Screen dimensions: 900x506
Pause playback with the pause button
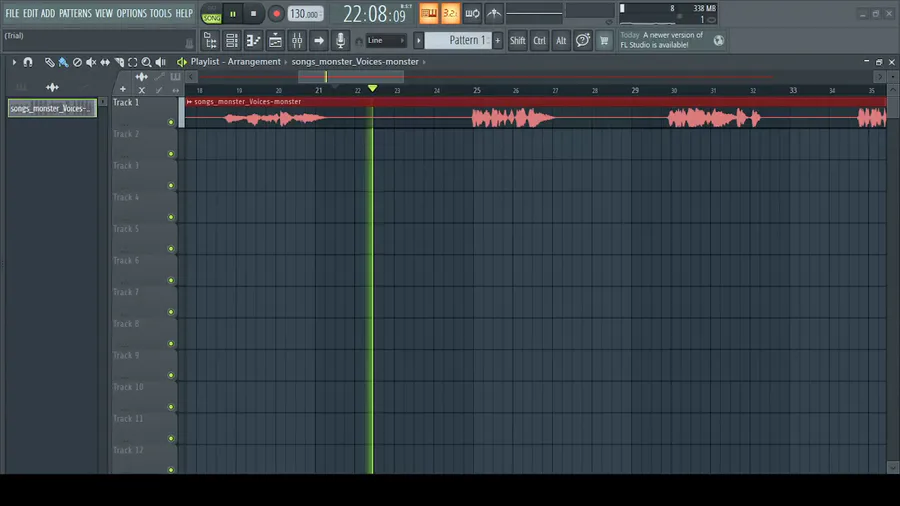(x=232, y=14)
